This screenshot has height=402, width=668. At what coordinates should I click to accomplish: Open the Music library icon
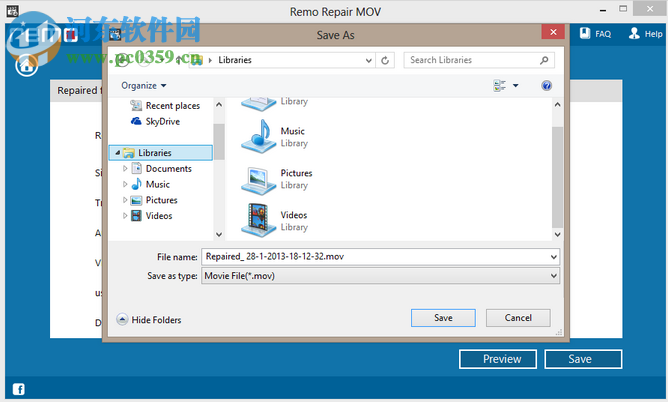(x=259, y=136)
